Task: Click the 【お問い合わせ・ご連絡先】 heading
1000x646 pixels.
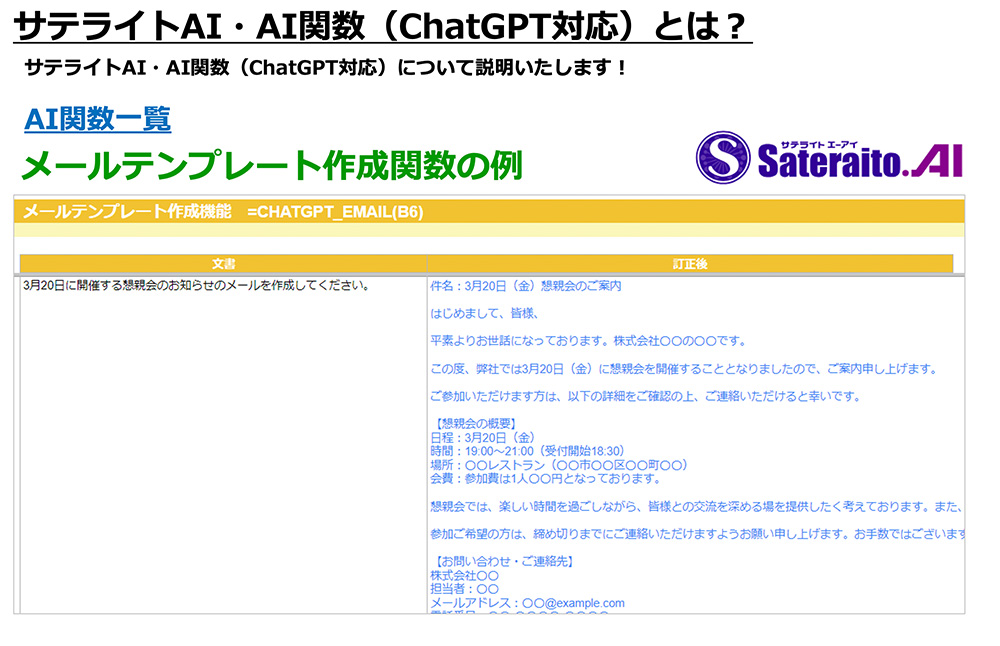Action: (504, 561)
